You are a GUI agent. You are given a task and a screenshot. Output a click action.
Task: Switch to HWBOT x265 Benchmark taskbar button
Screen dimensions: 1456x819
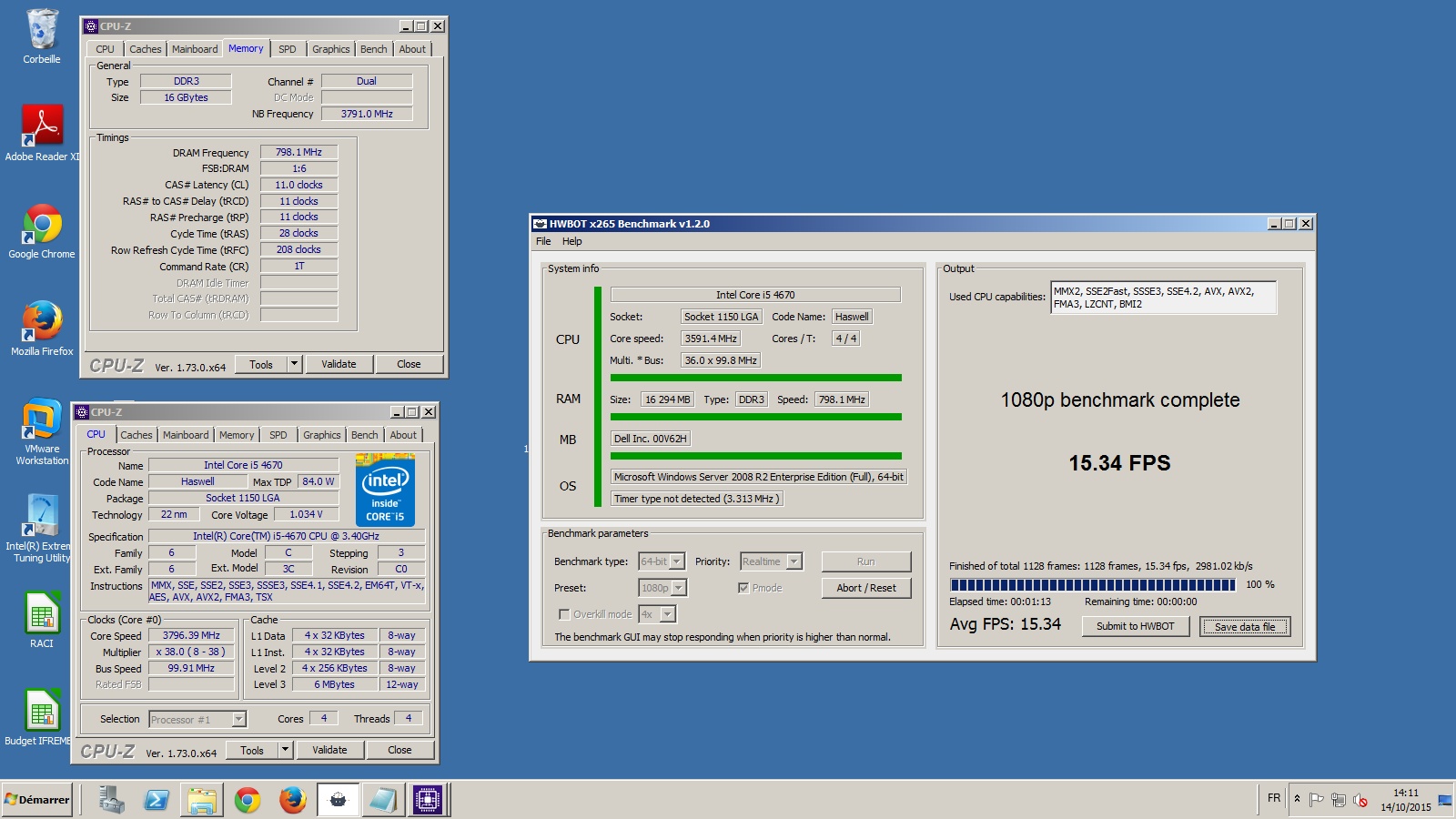point(338,800)
